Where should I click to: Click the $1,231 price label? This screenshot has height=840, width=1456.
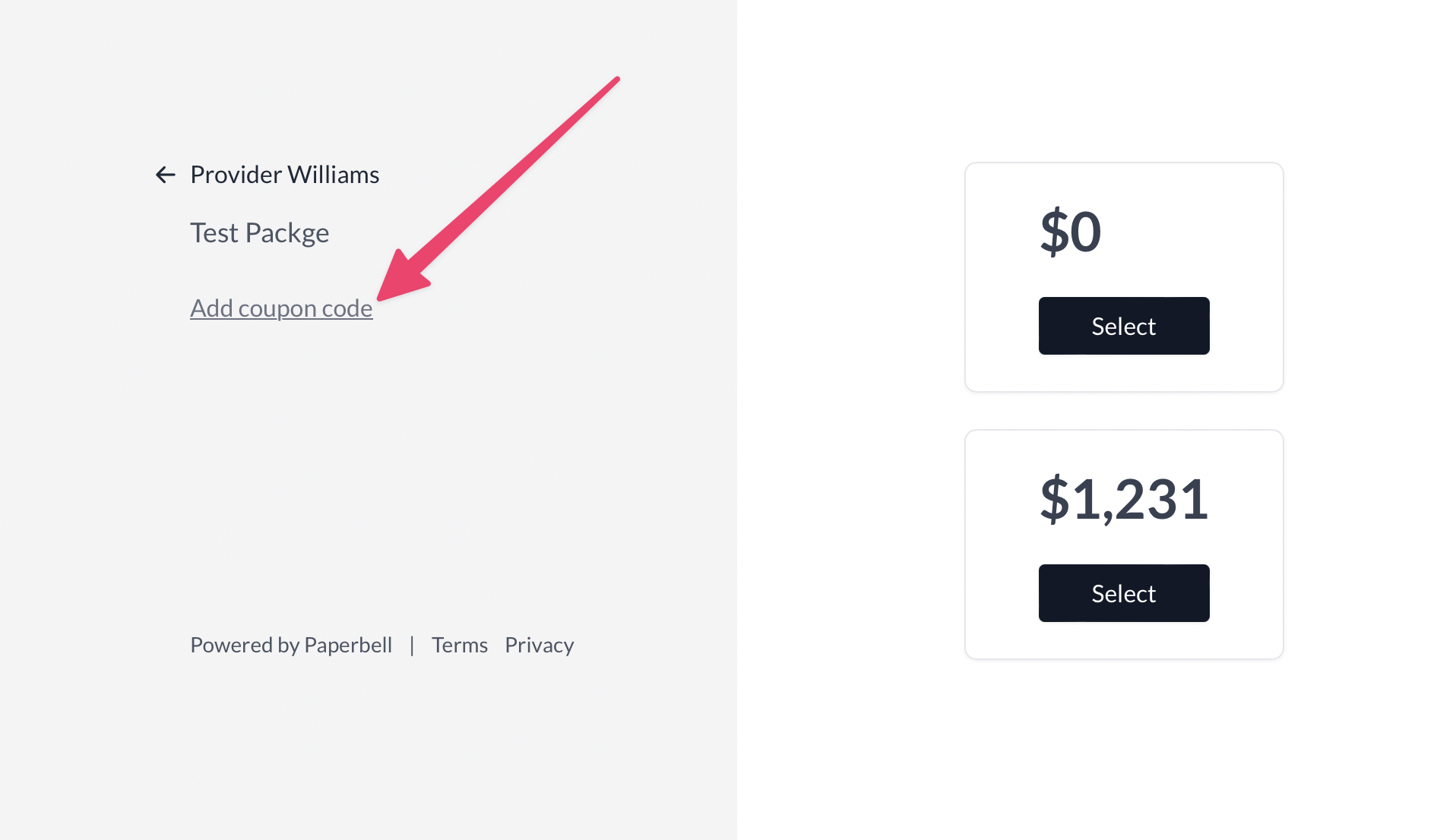tap(1124, 498)
